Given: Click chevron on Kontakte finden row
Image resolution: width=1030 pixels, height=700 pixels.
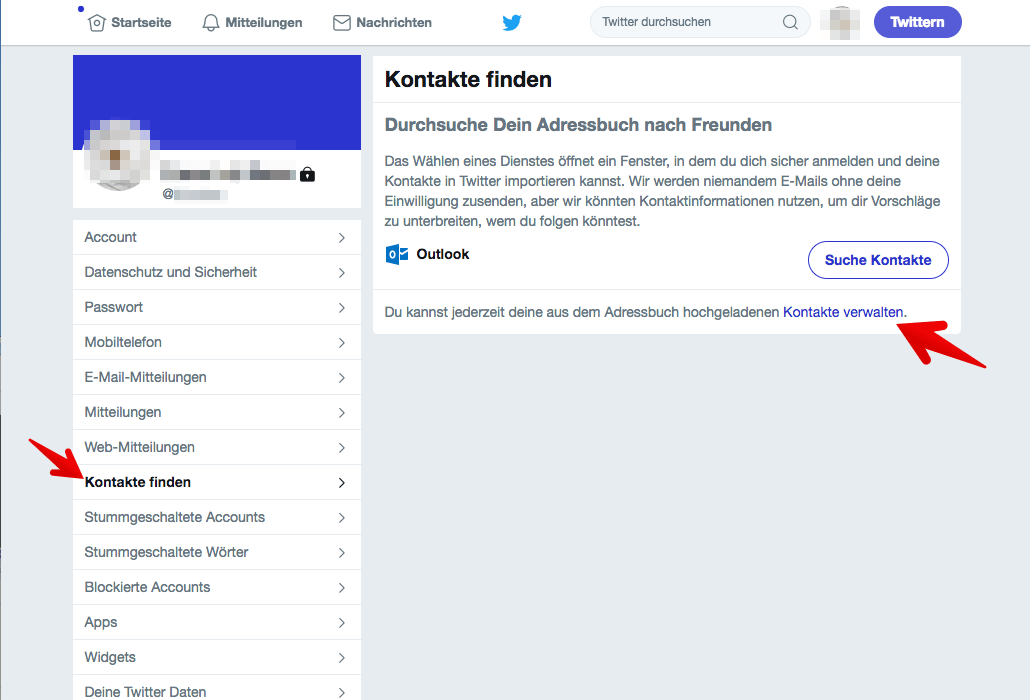Looking at the screenshot, I should (342, 483).
